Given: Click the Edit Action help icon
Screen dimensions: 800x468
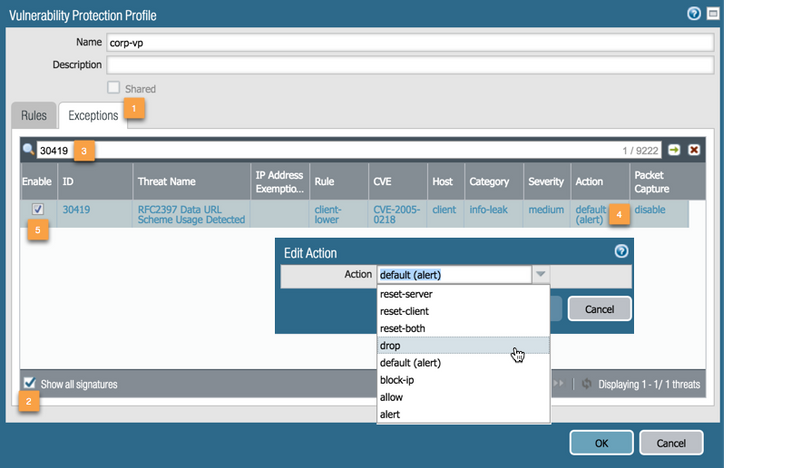Looking at the screenshot, I should click(621, 252).
